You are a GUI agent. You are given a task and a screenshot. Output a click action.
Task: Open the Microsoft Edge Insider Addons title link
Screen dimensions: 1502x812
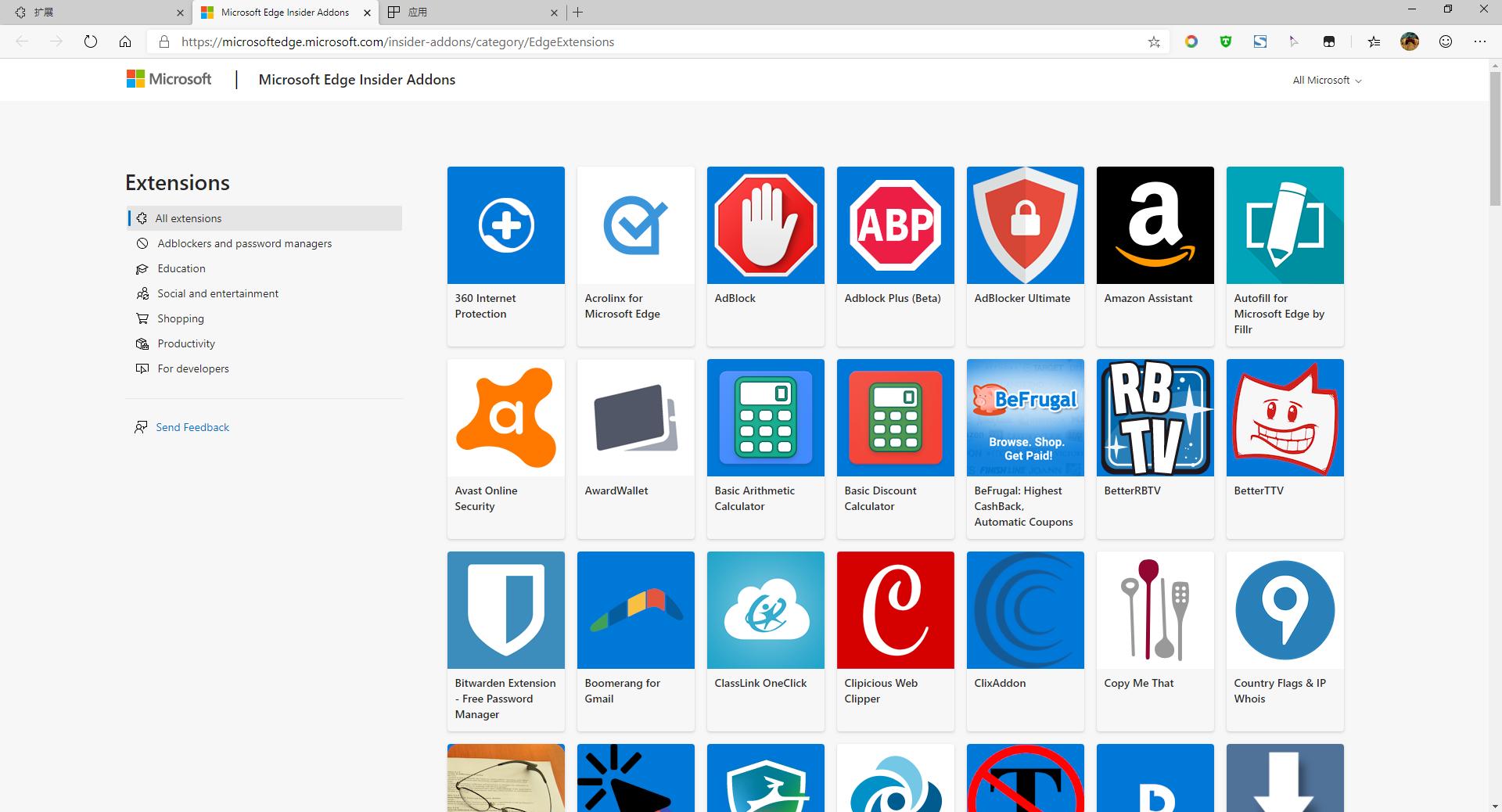[357, 79]
